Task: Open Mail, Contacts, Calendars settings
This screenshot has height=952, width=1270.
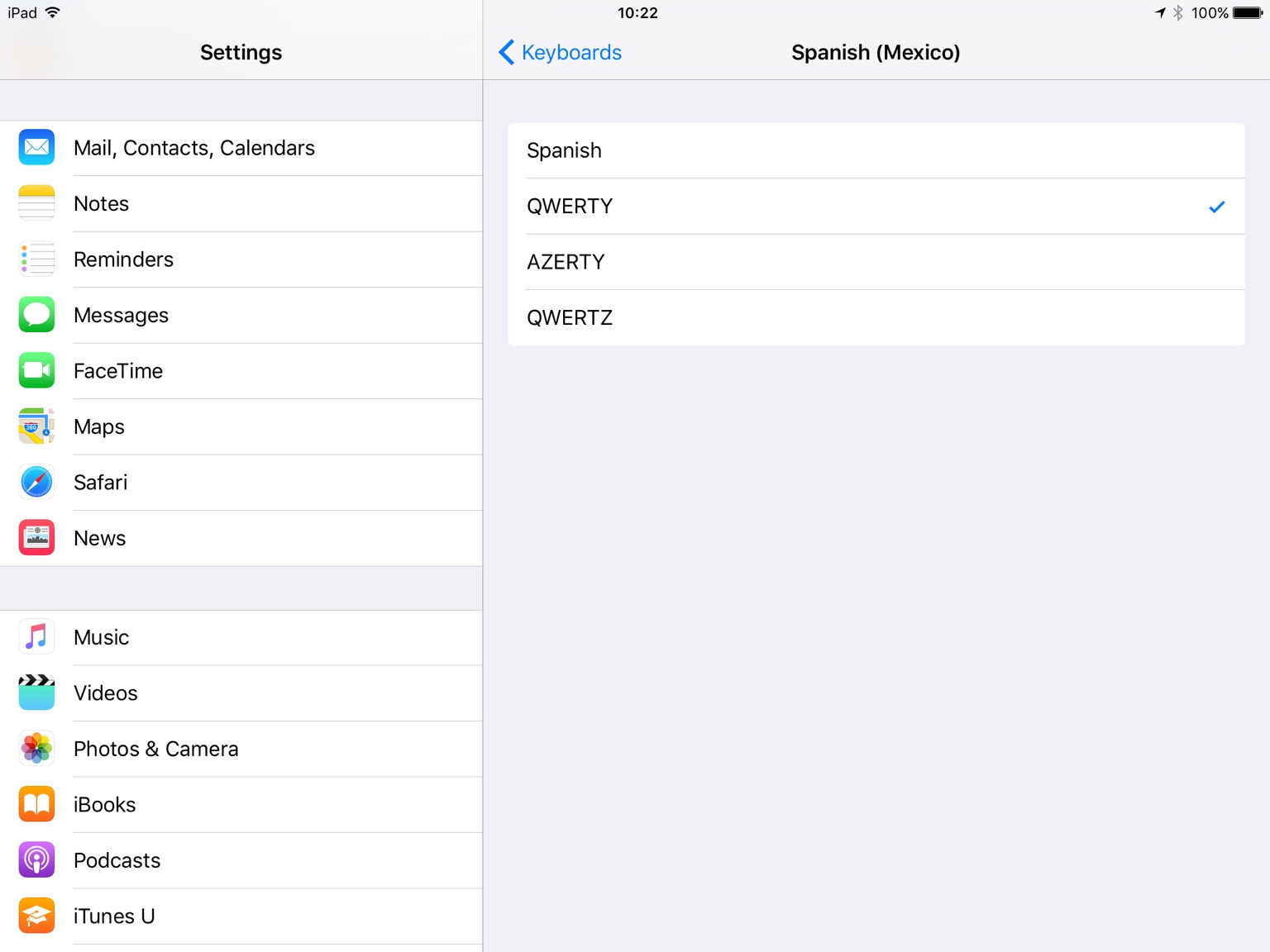Action: click(241, 148)
